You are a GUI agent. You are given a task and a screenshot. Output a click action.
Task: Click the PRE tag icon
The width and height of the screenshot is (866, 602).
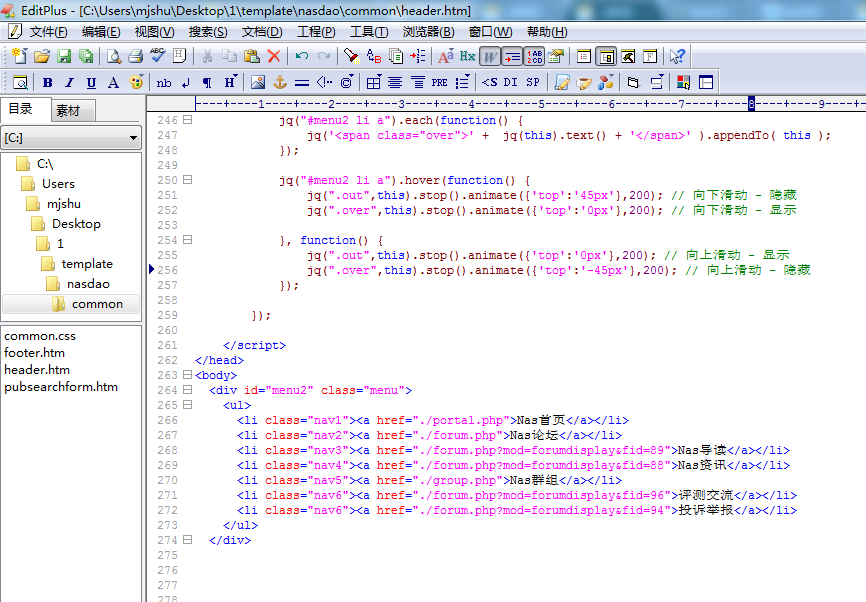pos(440,83)
